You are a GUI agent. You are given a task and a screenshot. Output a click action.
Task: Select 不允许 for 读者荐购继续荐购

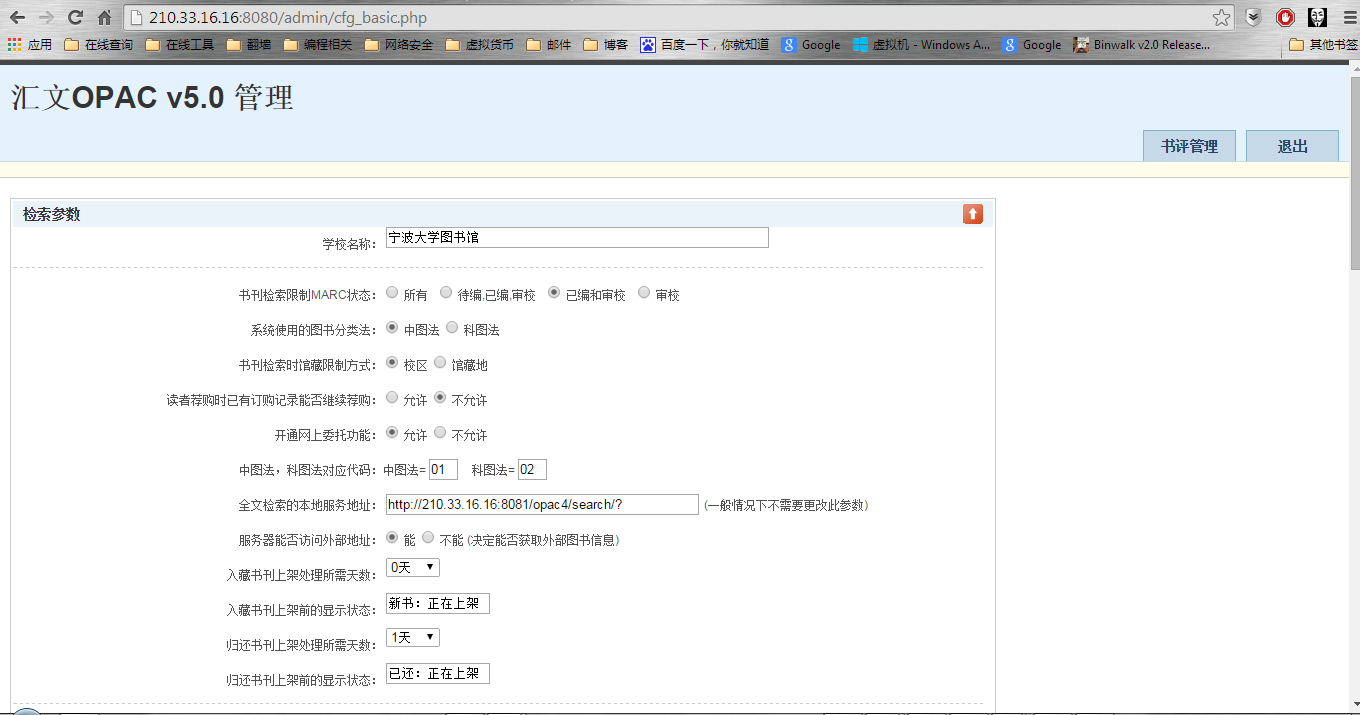point(440,398)
